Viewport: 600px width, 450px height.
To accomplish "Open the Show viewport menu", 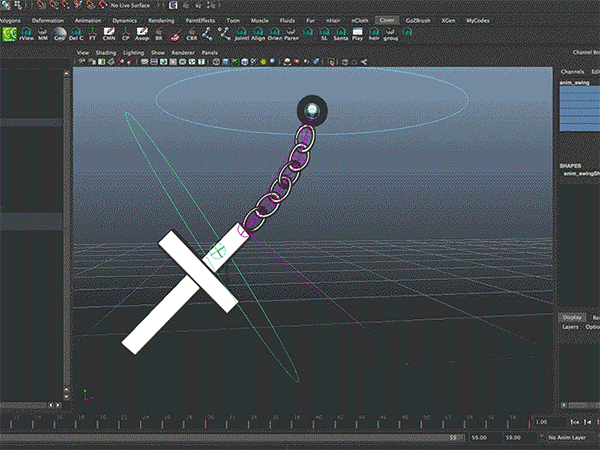I will pyautogui.click(x=158, y=52).
